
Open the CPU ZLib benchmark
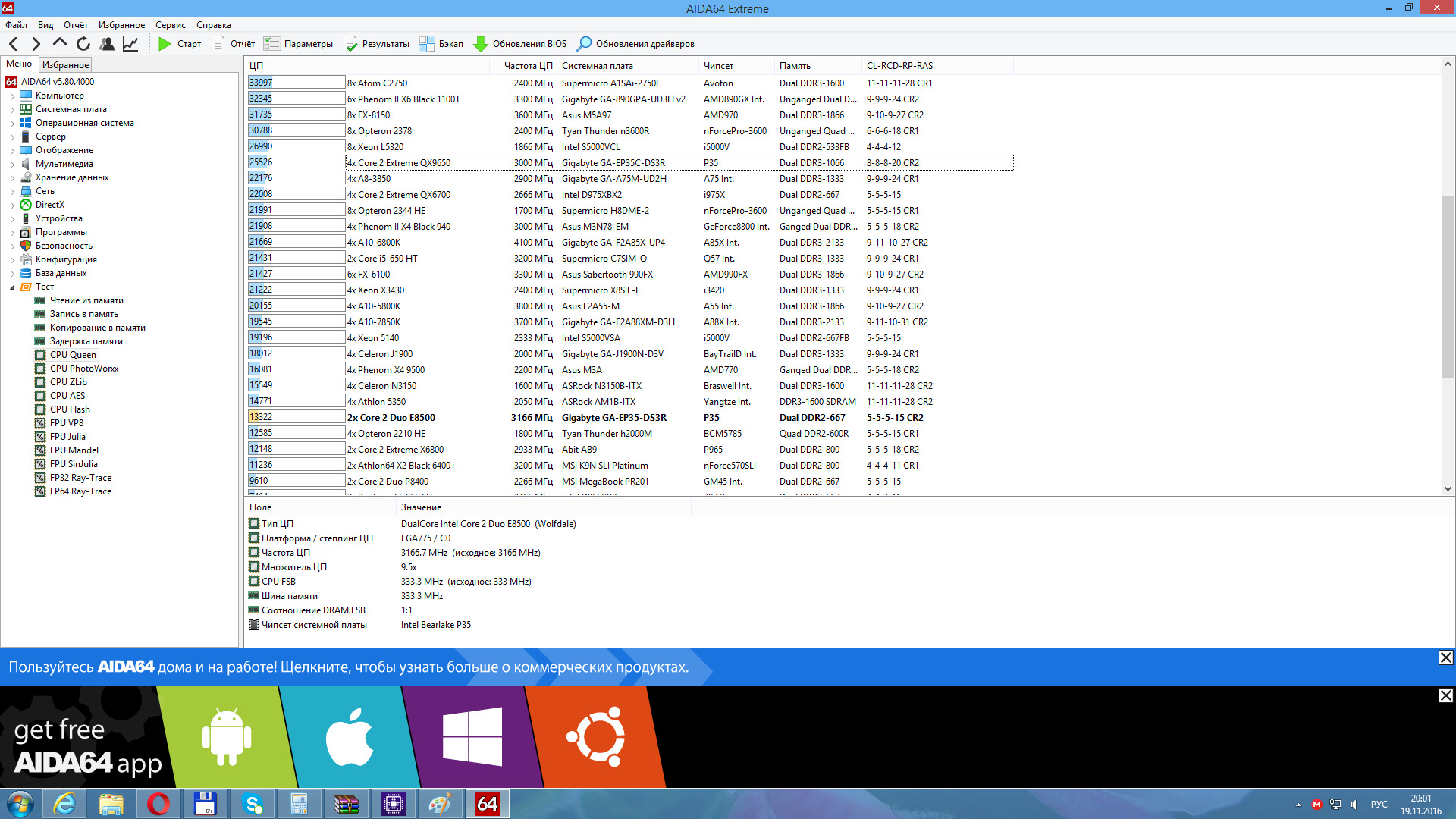coord(68,382)
